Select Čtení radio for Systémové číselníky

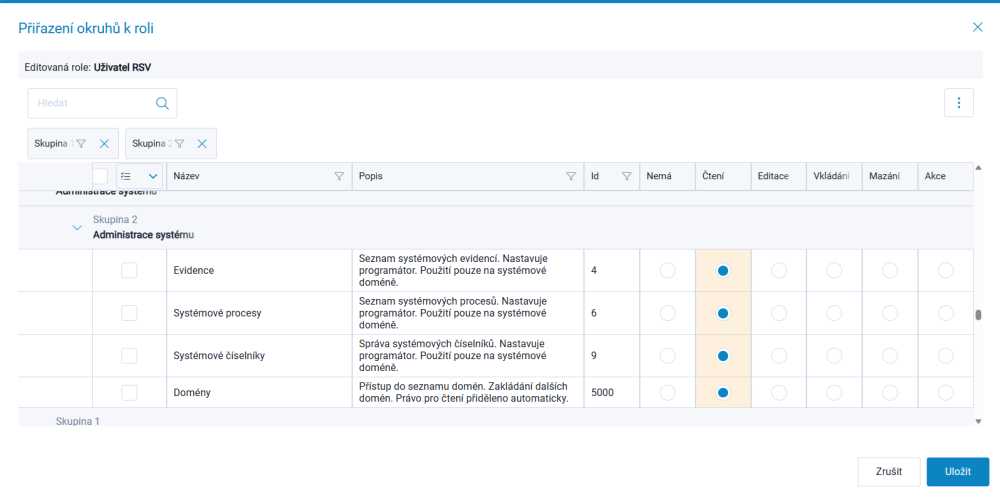tap(723, 356)
